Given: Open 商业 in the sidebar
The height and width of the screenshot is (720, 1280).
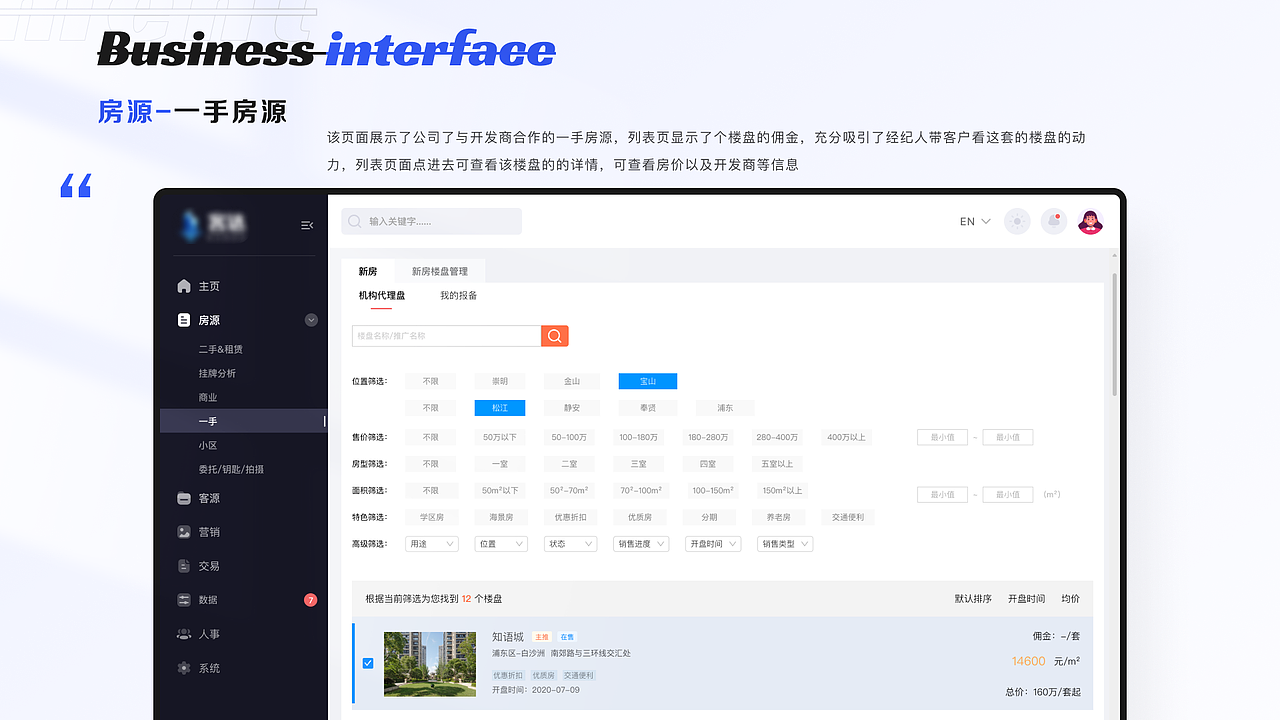Looking at the screenshot, I should point(208,397).
